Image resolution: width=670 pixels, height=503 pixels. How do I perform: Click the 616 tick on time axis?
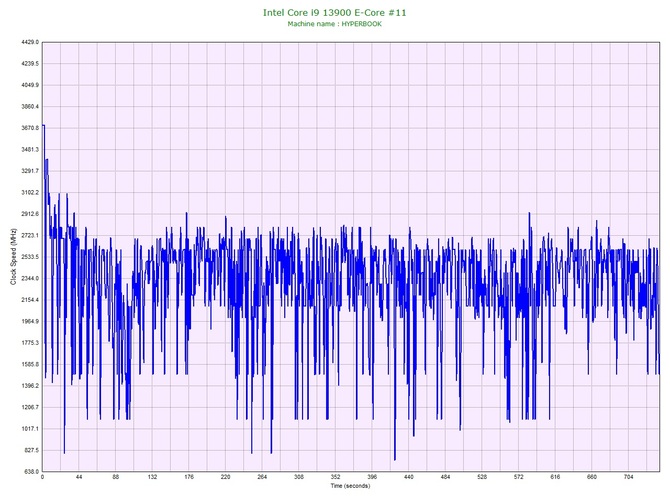[555, 477]
